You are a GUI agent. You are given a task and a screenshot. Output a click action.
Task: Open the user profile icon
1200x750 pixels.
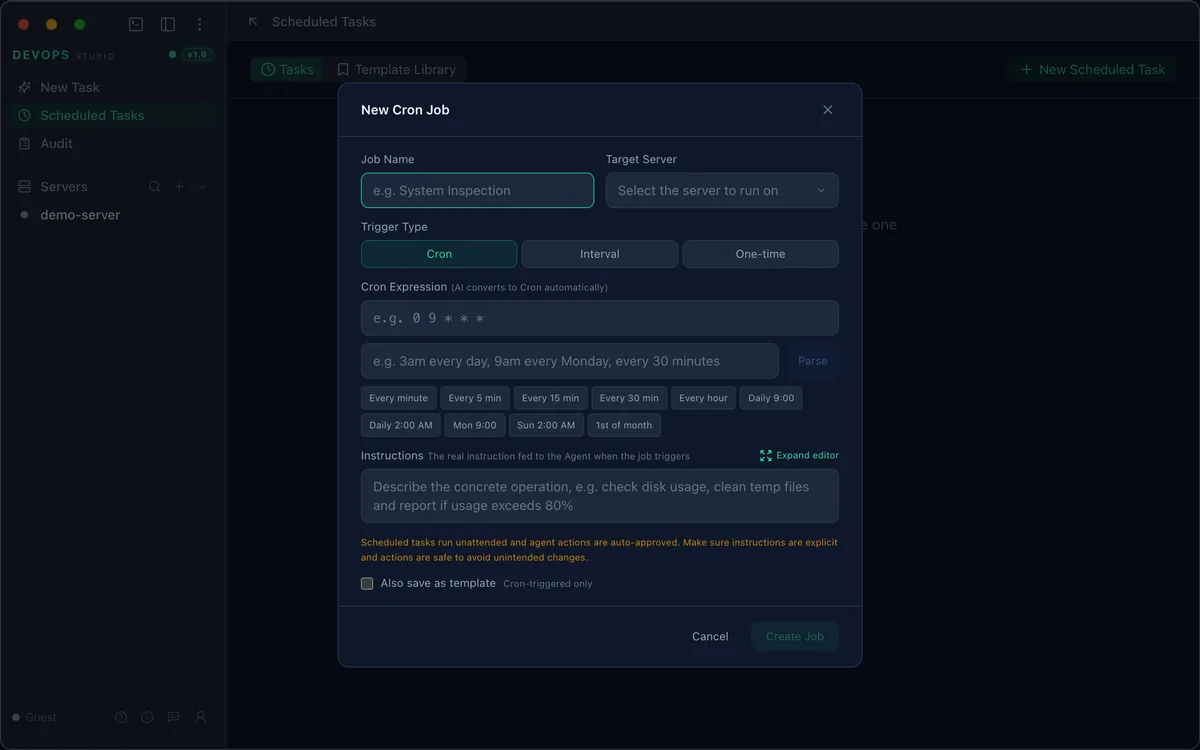[200, 717]
